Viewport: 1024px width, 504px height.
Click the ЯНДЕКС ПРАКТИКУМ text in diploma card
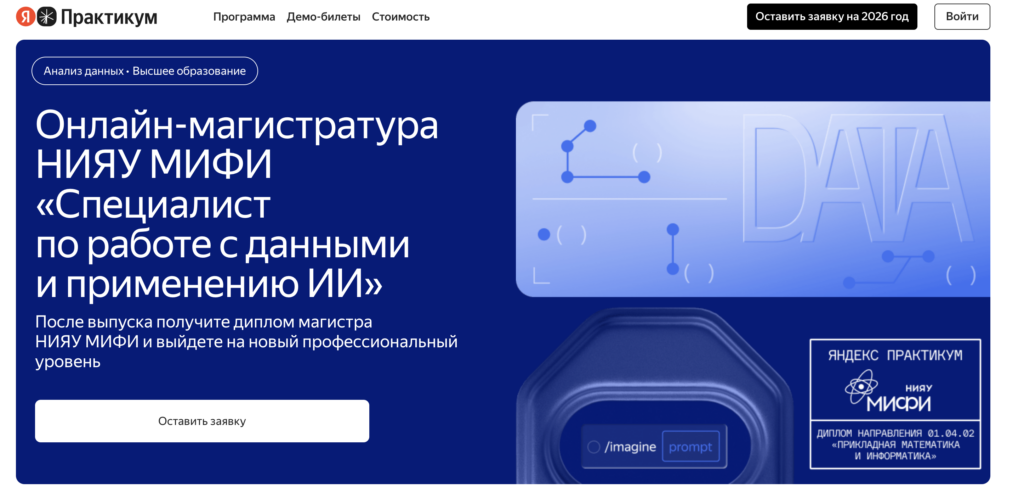click(895, 356)
